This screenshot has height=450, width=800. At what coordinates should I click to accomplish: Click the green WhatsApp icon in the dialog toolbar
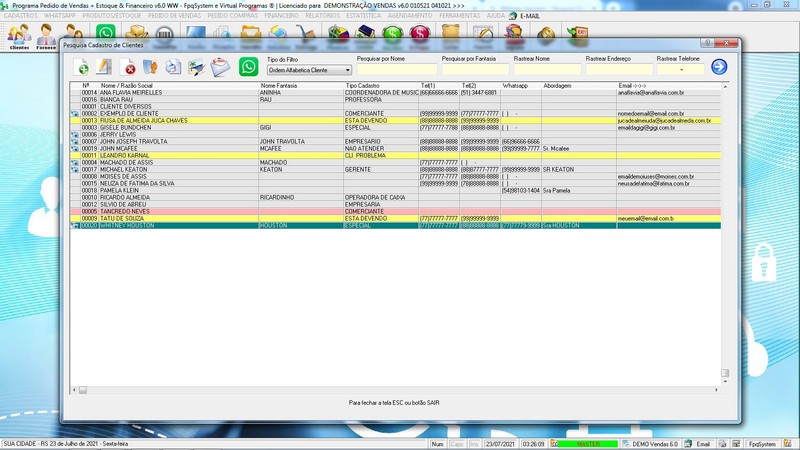coord(248,67)
